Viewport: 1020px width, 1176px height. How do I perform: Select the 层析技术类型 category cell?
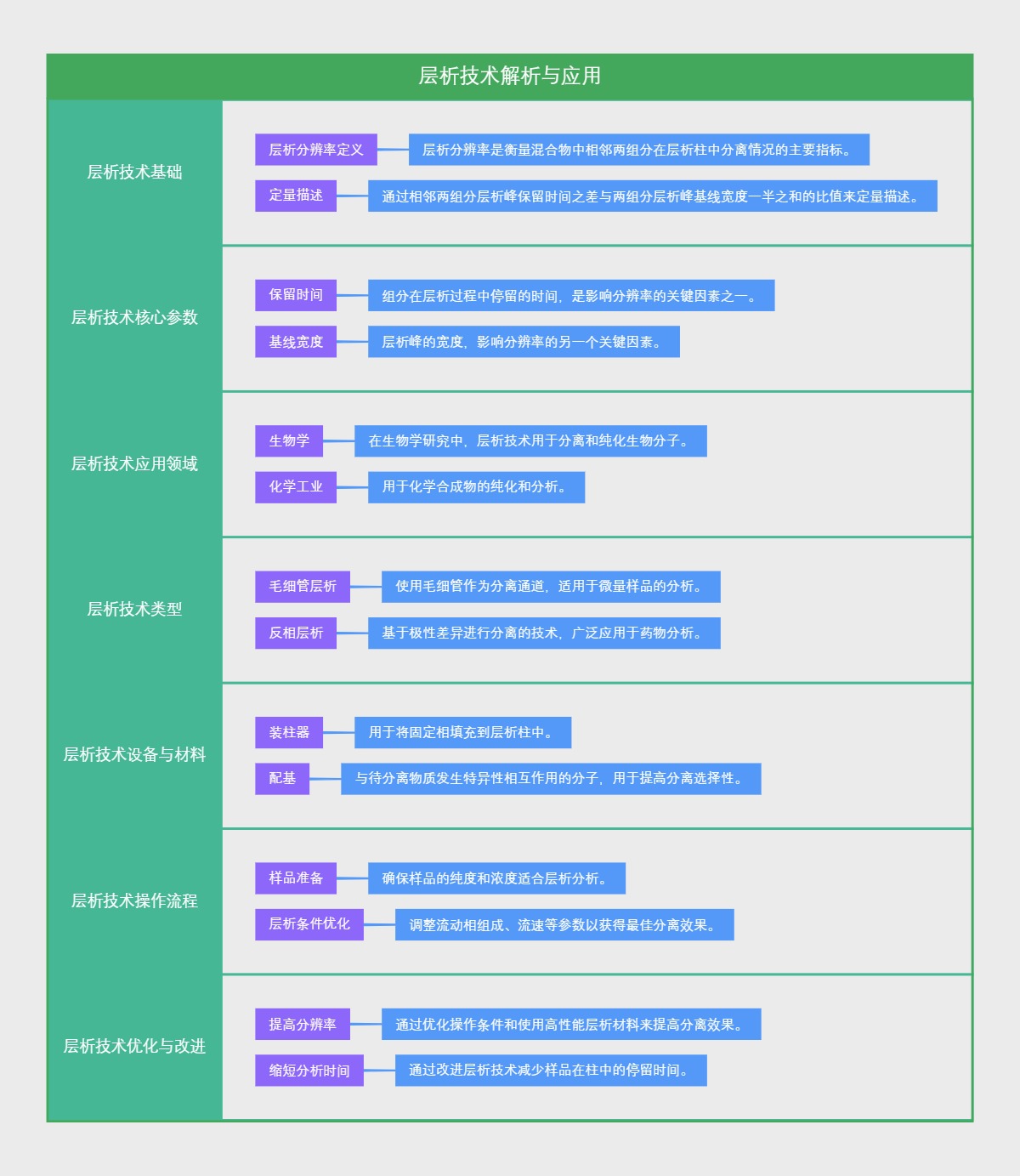[134, 610]
